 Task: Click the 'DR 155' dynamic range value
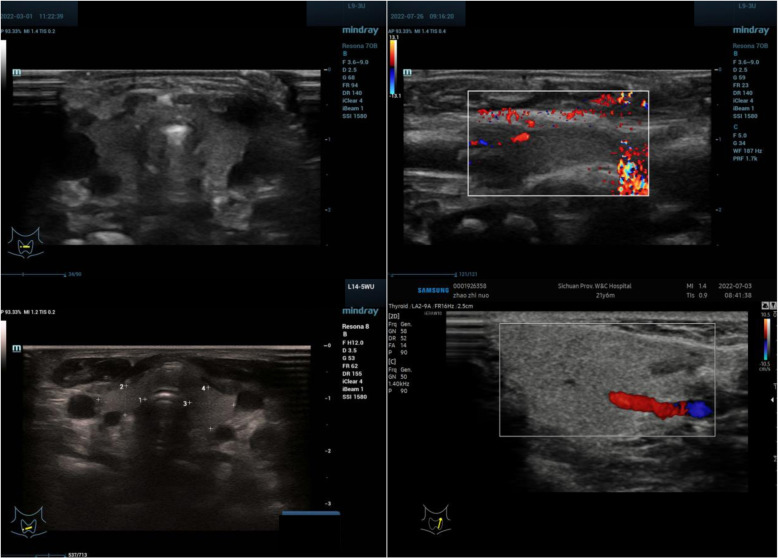[x=352, y=374]
